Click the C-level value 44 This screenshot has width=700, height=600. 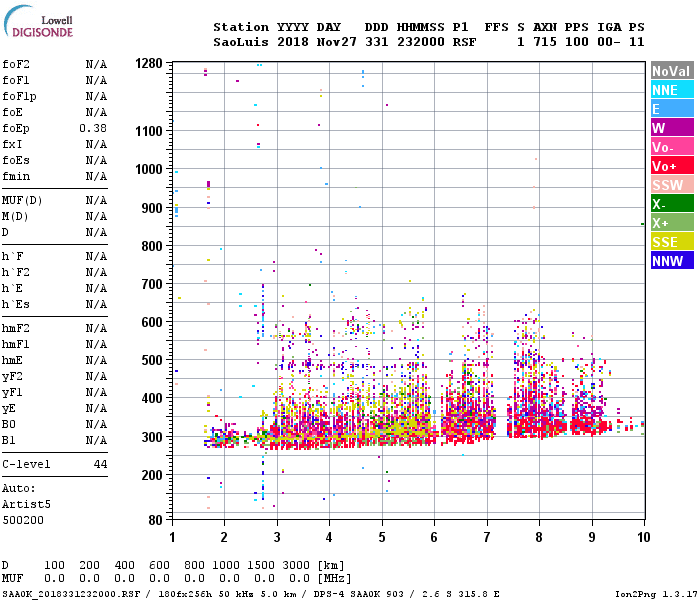100,464
